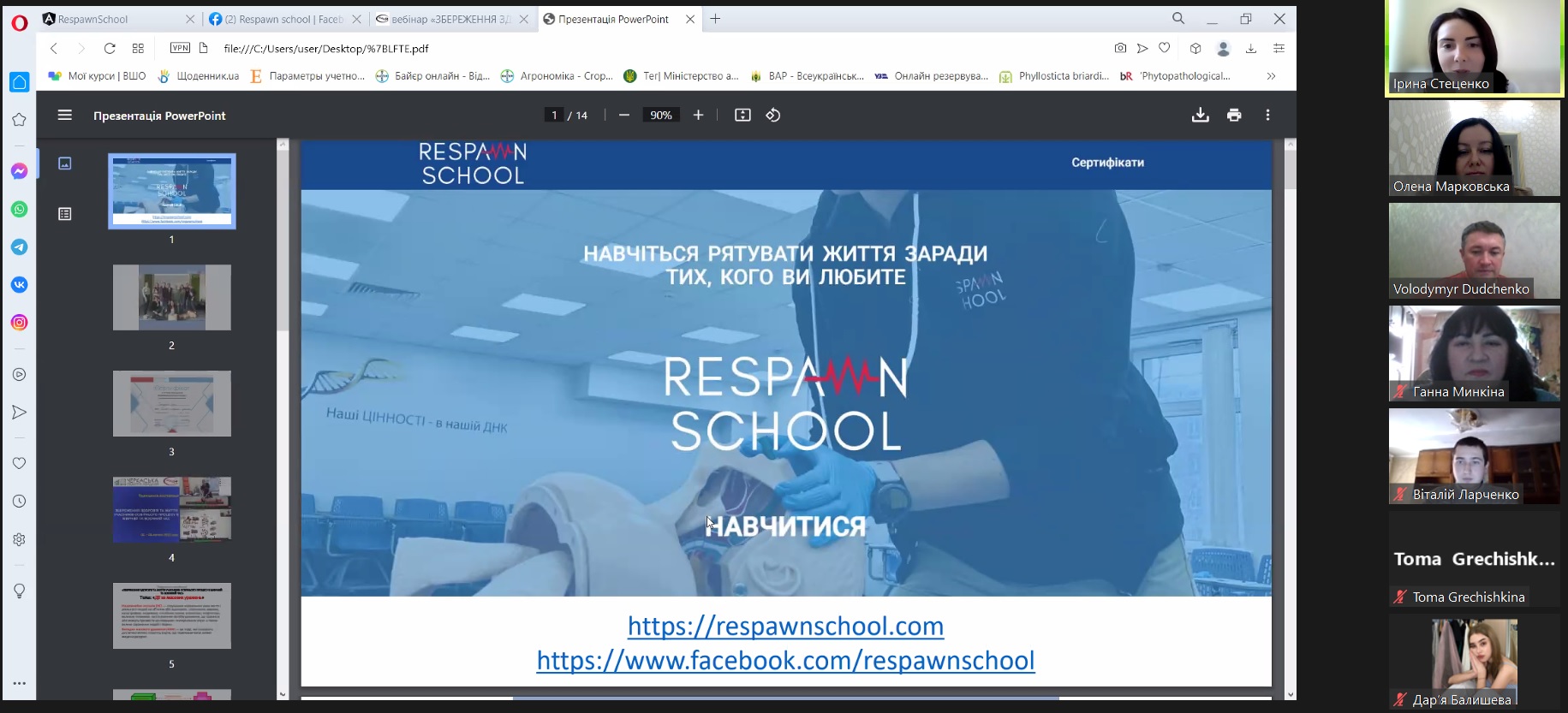Screen dimensions: 1568x713
Task: Click the PDF page vertical scrollbar thumb
Action: coord(1290,170)
